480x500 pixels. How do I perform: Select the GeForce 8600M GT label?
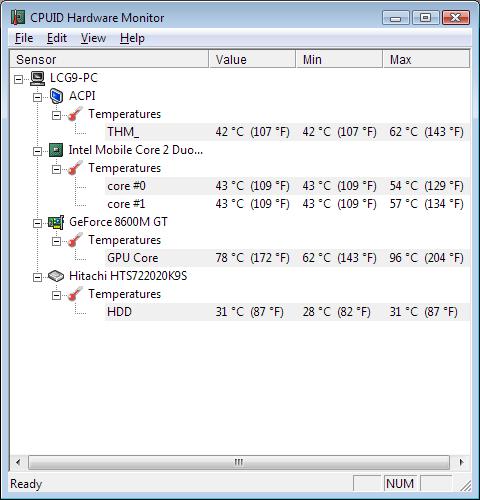(118, 222)
